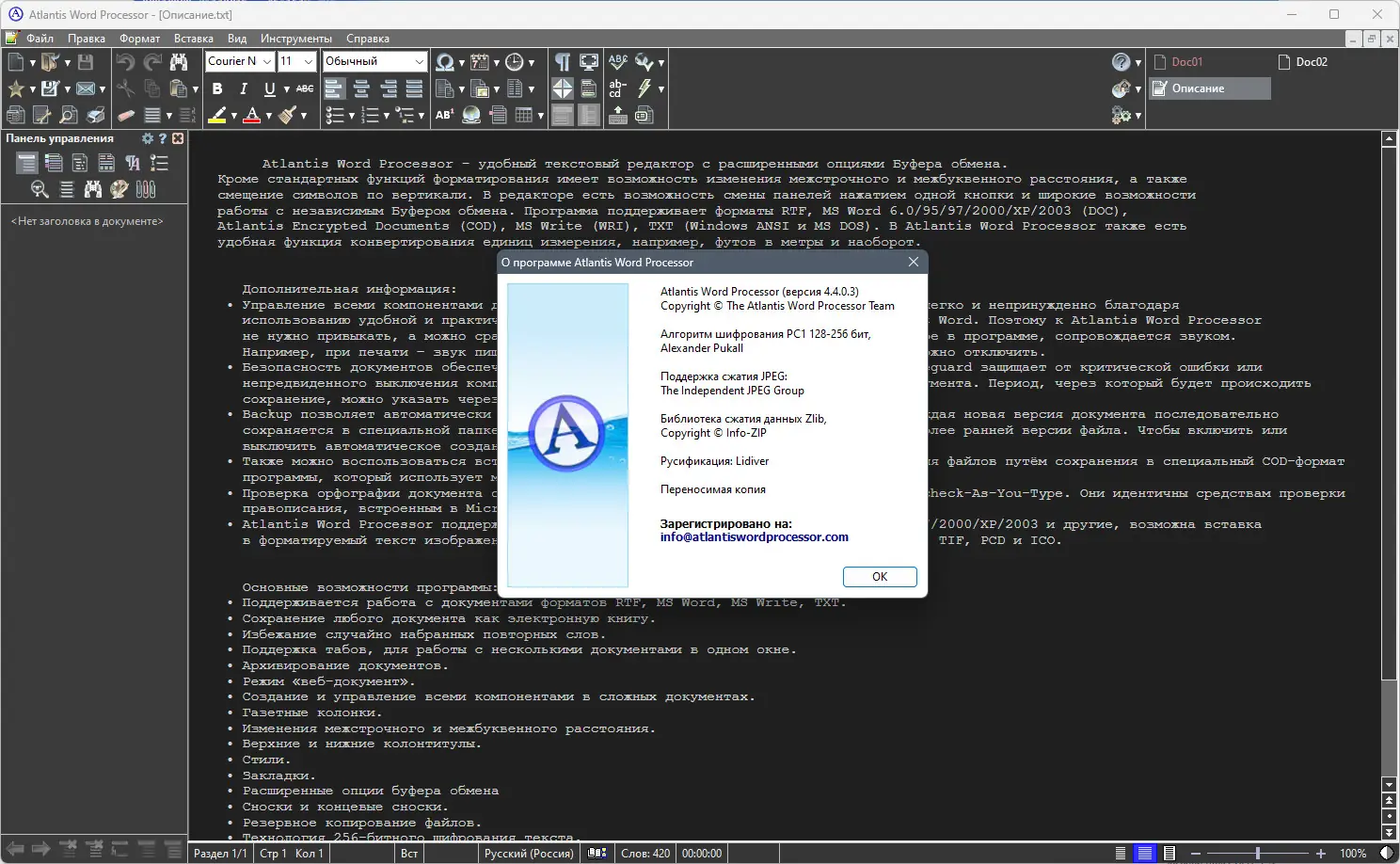This screenshot has width=1400, height=864.
Task: Expand the highlight color dropdown arrow
Action: [233, 116]
